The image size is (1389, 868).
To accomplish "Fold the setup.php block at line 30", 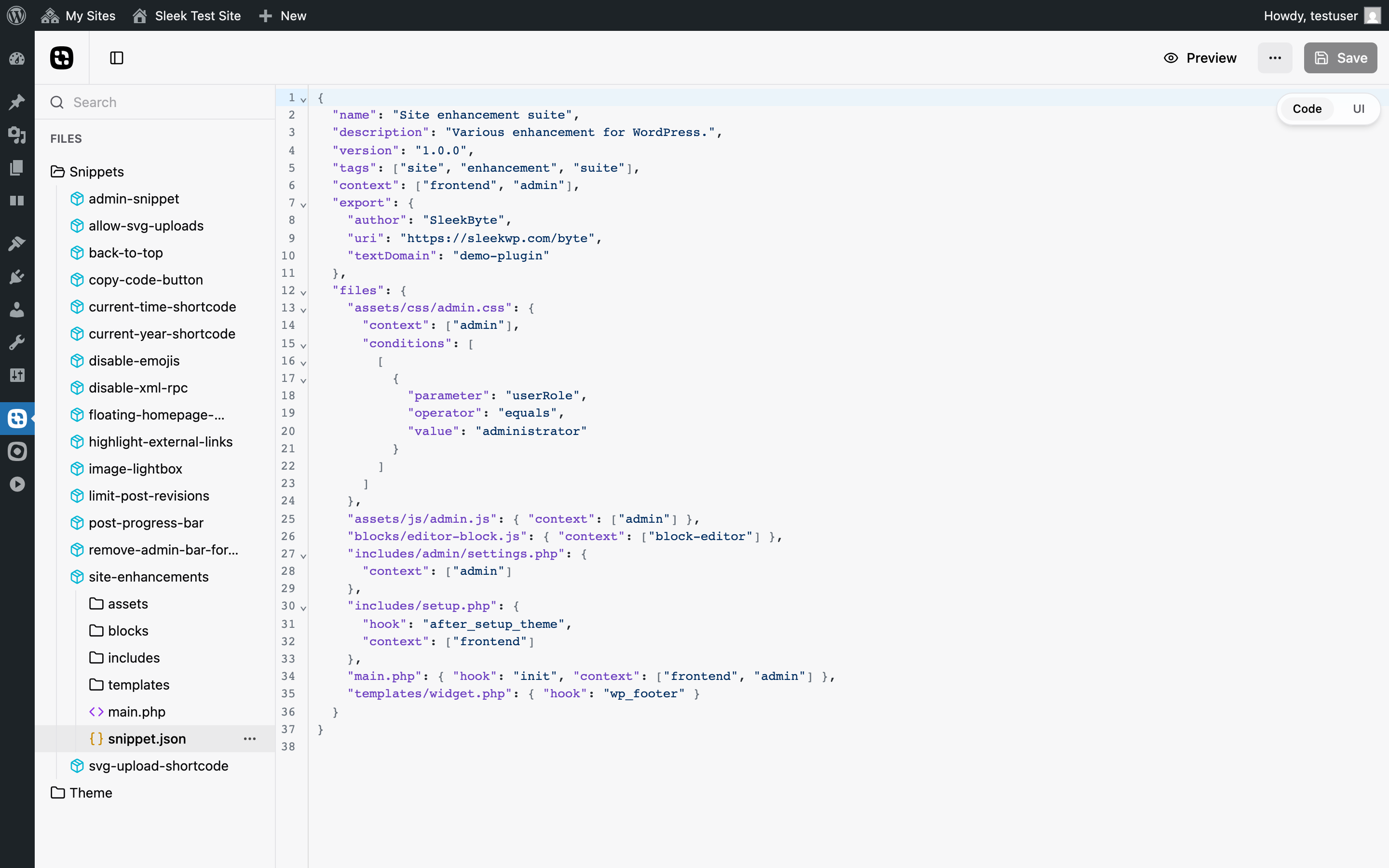I will 304,608.
